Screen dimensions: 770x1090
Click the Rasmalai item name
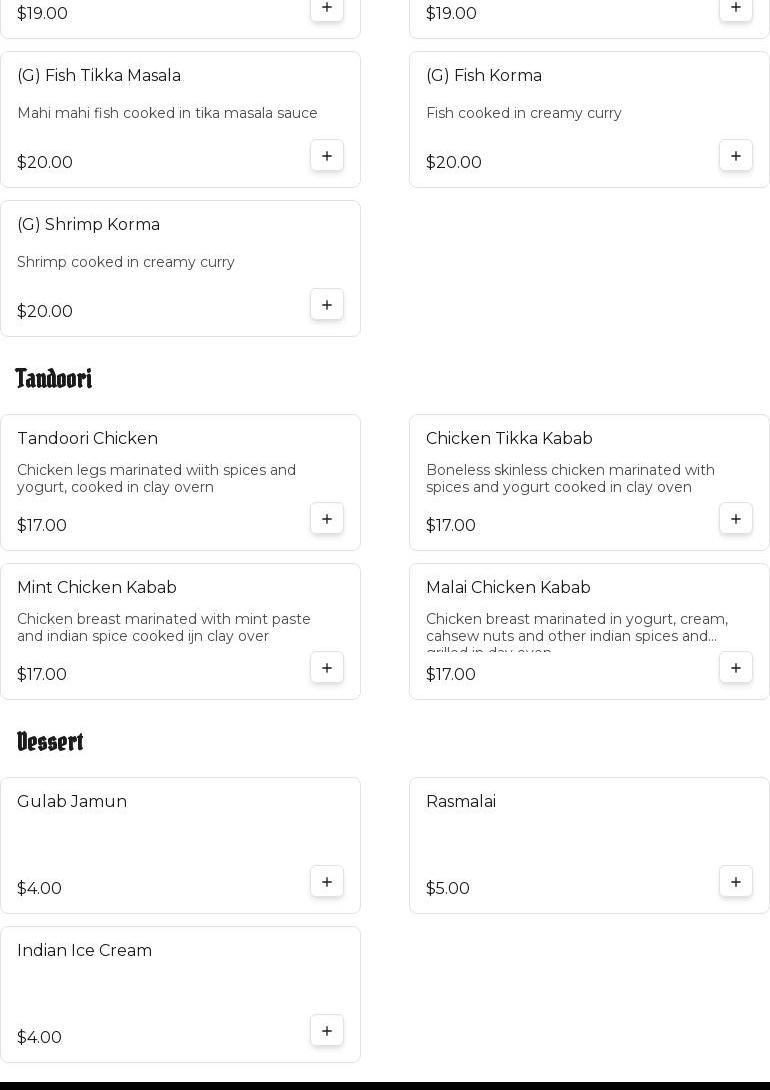(x=461, y=801)
